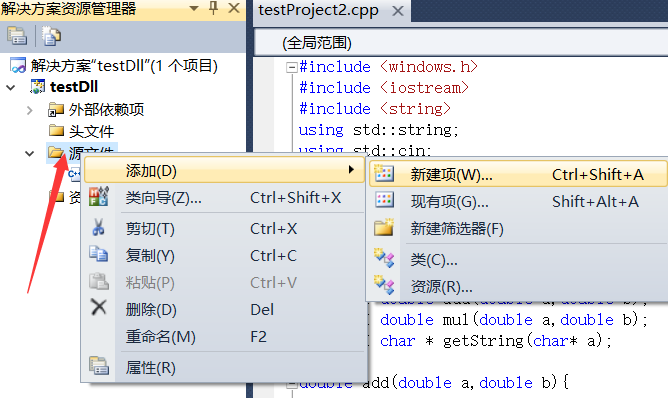Close the testProject2.cpp tab

(x=398, y=11)
